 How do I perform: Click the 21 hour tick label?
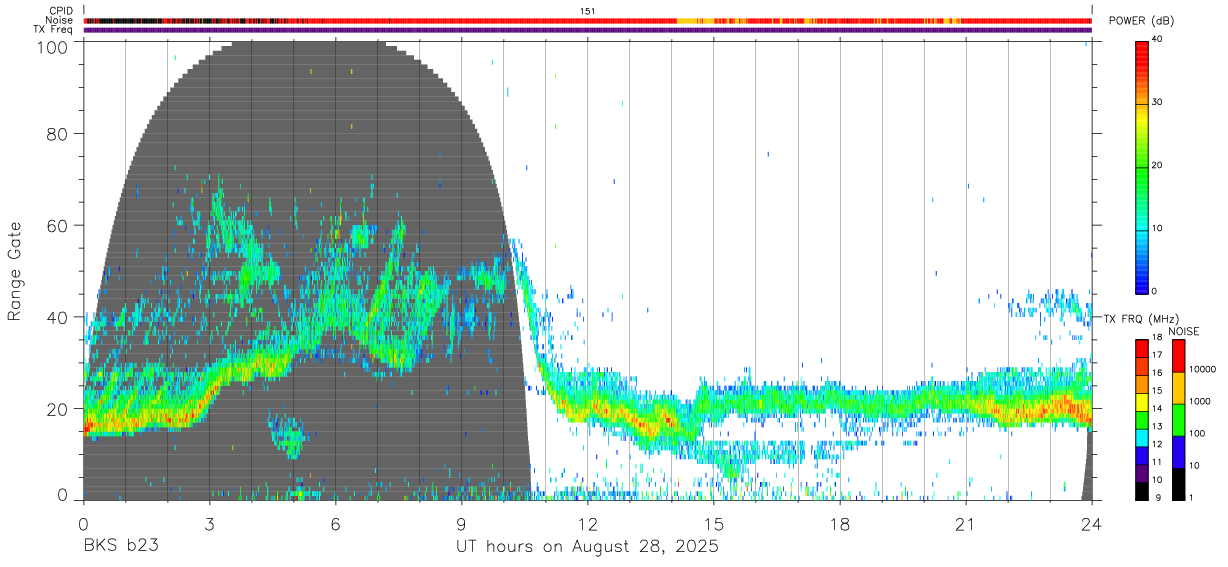(966, 523)
